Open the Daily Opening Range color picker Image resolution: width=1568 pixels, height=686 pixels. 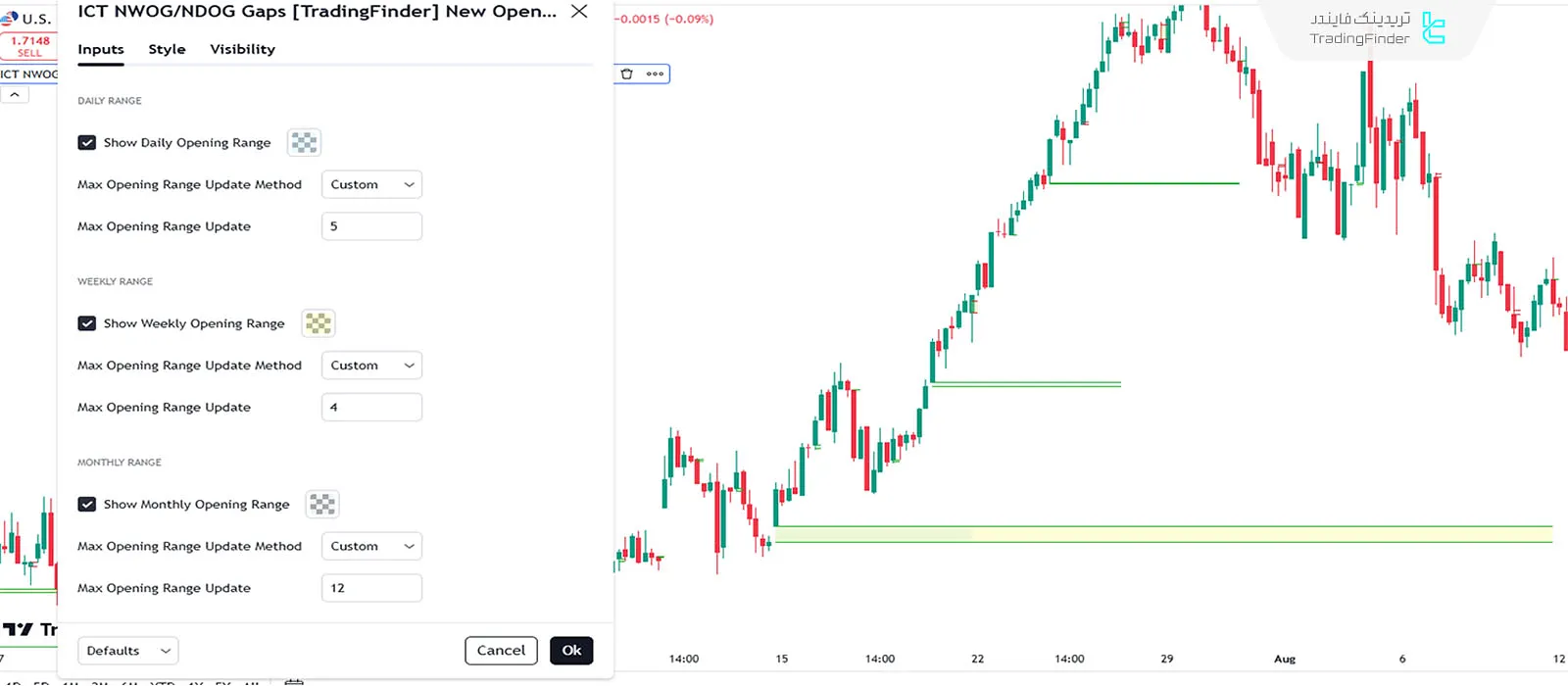304,143
